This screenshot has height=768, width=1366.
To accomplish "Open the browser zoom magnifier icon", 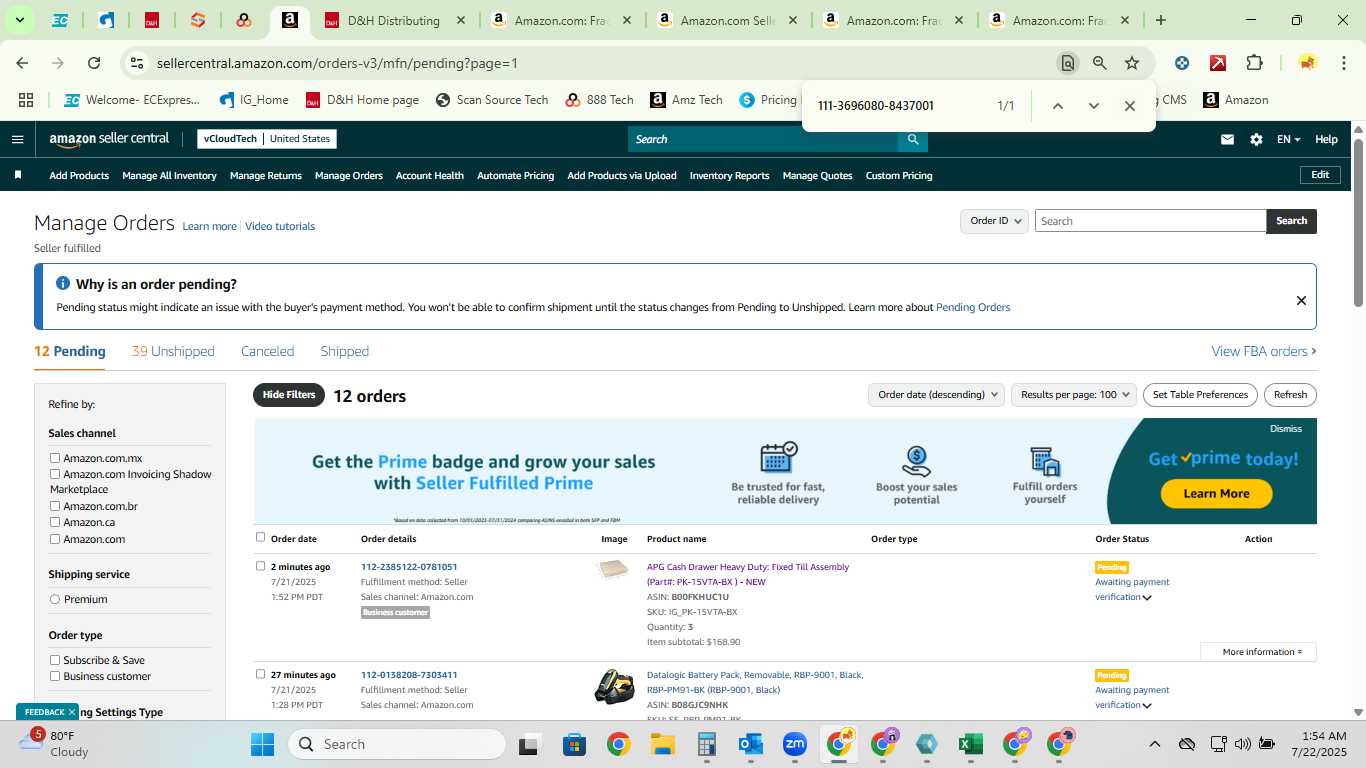I will 1100,63.
